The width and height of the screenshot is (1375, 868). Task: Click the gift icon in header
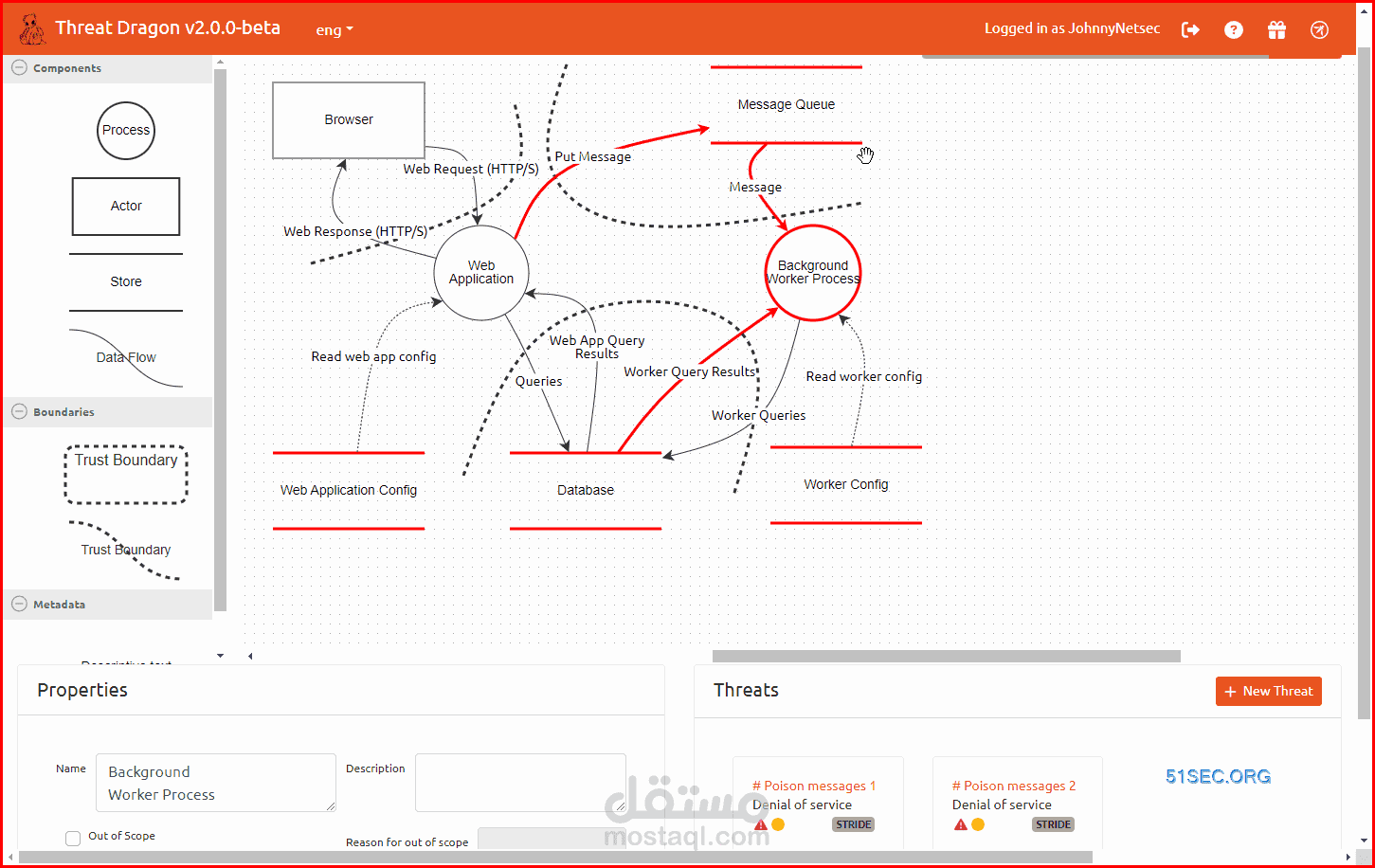point(1276,29)
